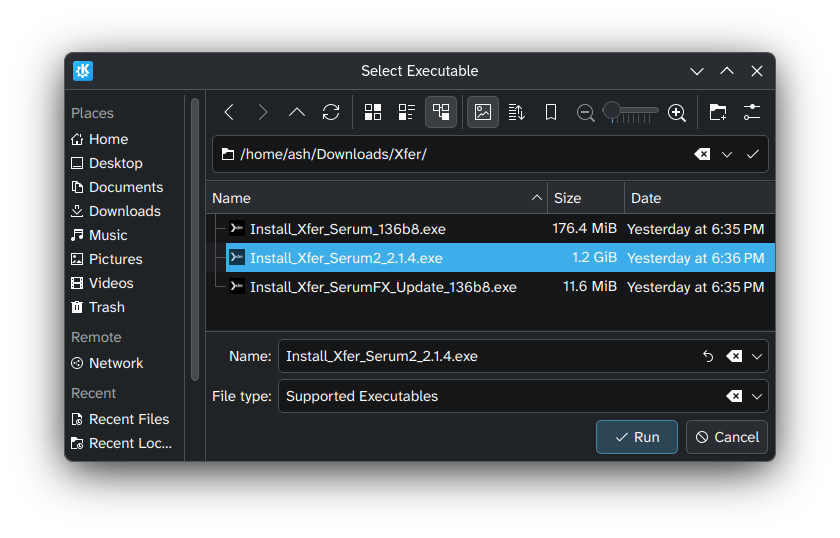The height and width of the screenshot is (538, 840).
Task: Select Recent Files in the sidebar
Action: click(x=128, y=419)
